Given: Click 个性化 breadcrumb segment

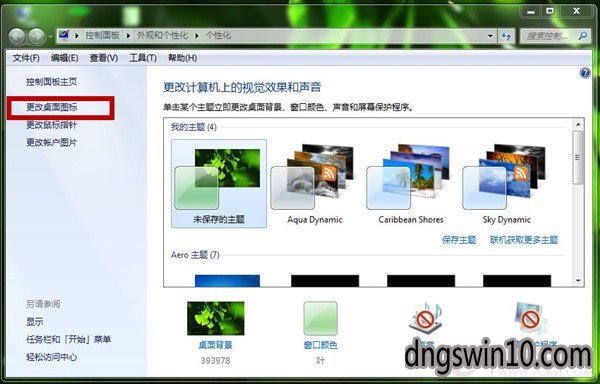Looking at the screenshot, I should point(218,36).
